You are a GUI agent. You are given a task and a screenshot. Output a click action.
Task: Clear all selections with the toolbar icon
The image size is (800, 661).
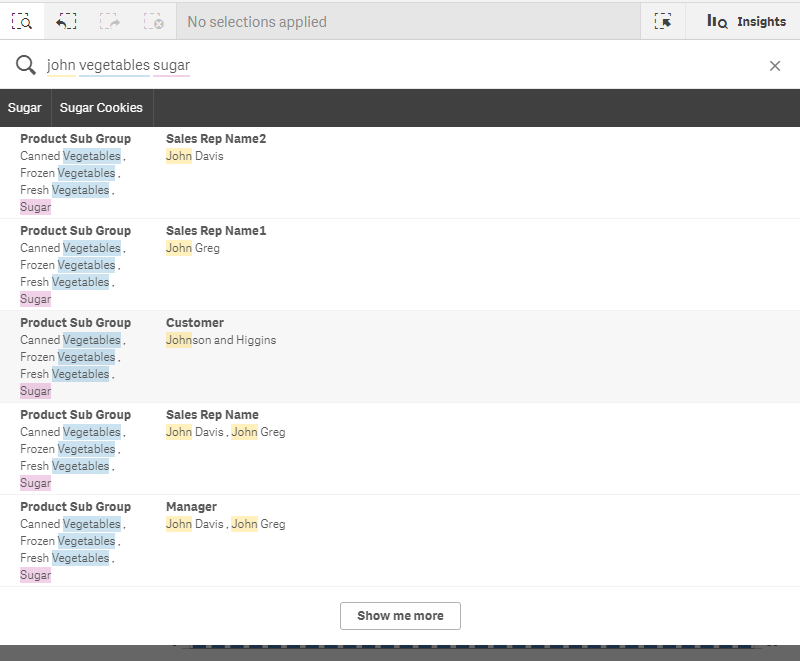click(x=154, y=20)
